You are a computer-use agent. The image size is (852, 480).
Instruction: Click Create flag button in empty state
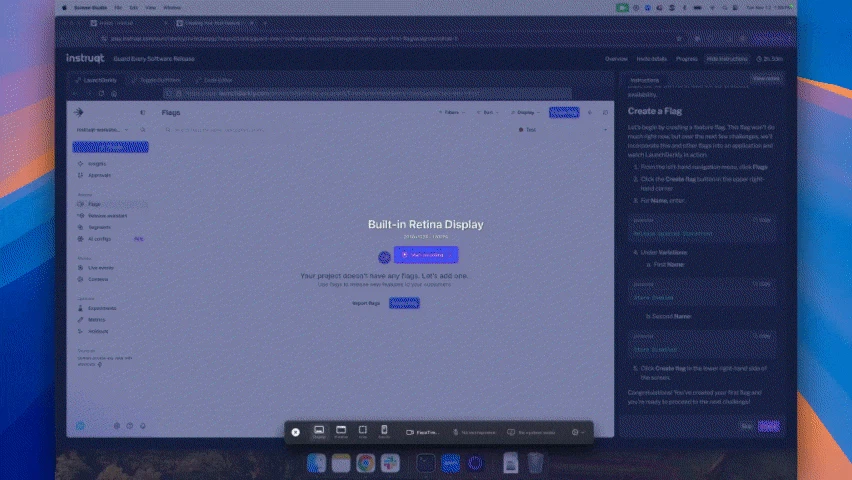click(404, 303)
